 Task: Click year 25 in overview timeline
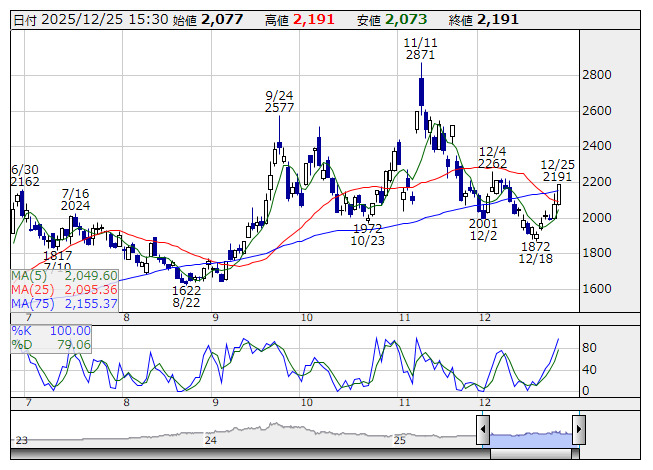(x=397, y=440)
